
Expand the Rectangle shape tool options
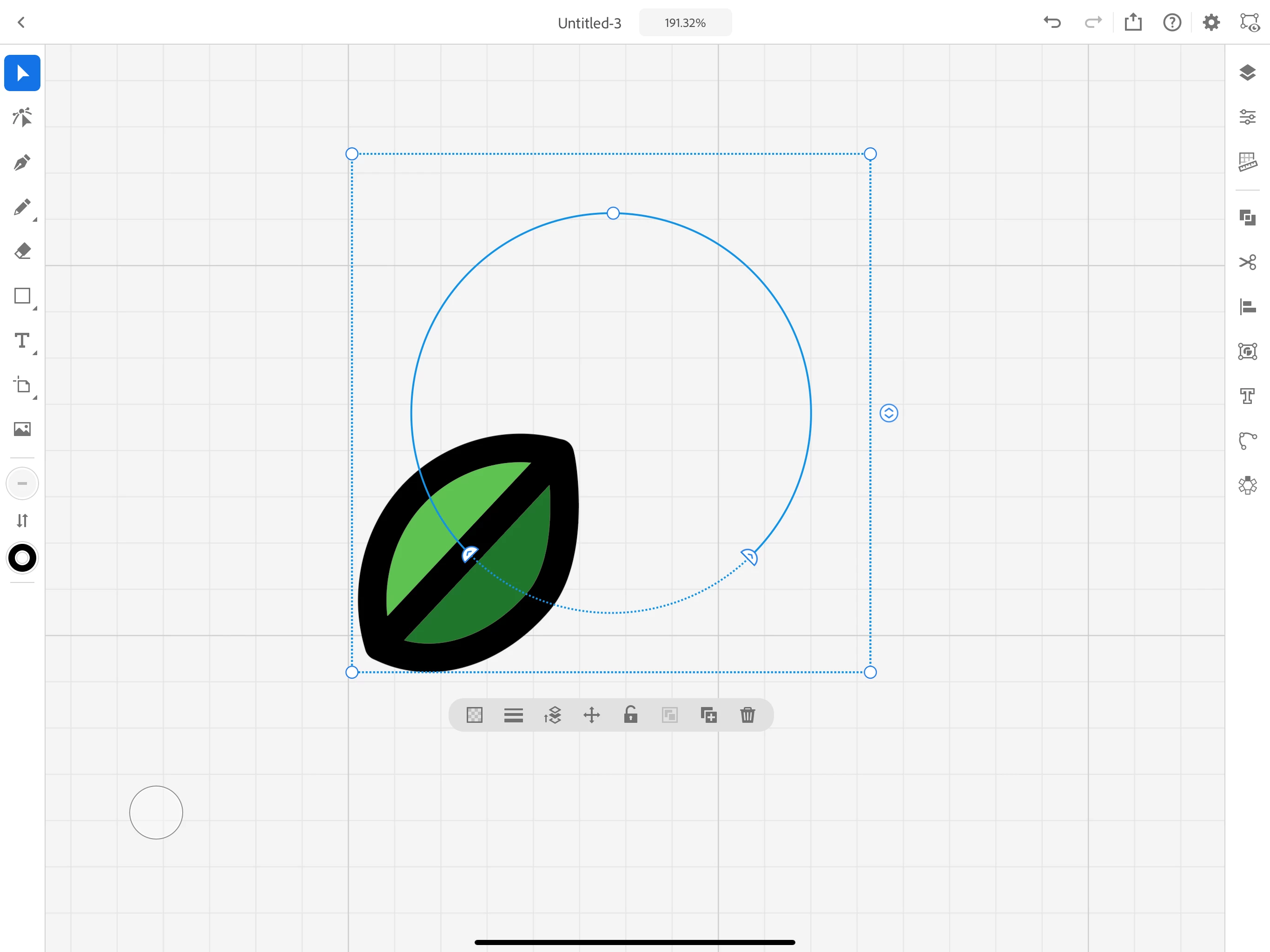35,309
